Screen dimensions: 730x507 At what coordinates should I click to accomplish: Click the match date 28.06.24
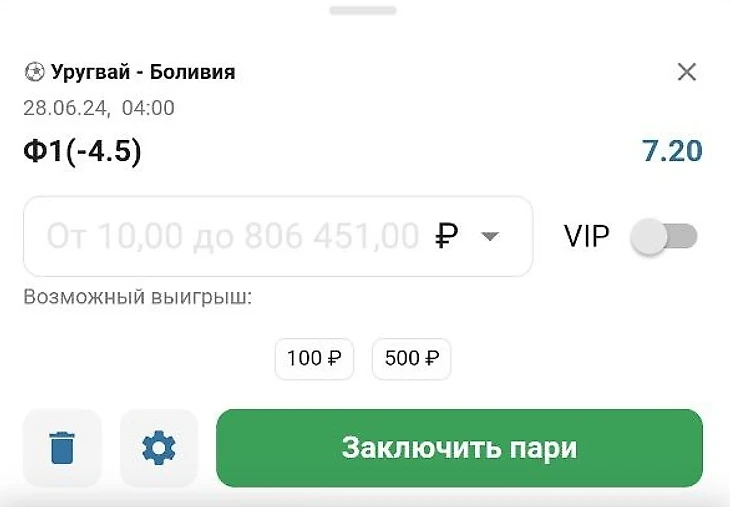[x=62, y=107]
